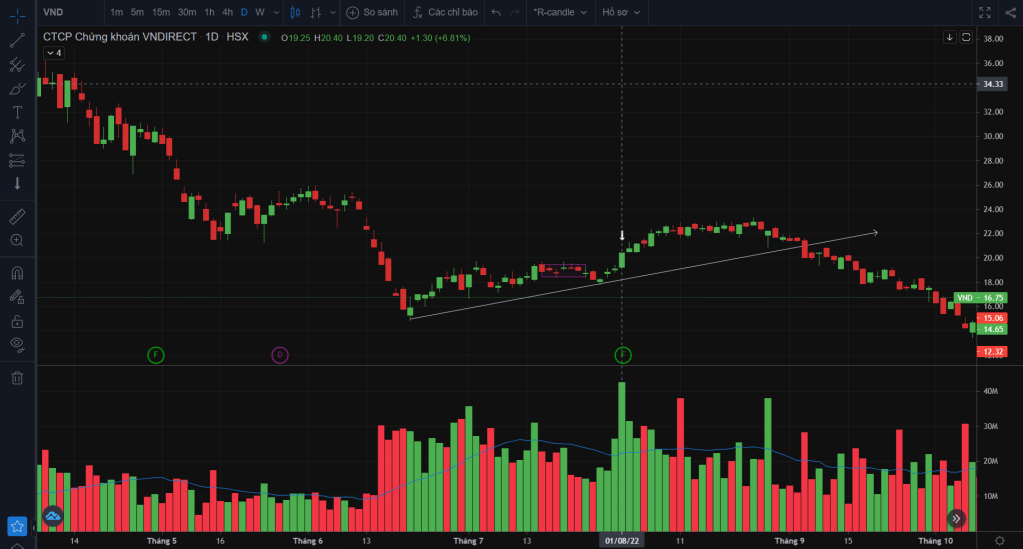1023x549 pixels.
Task: Switch to the 1h timeframe
Action: click(209, 12)
